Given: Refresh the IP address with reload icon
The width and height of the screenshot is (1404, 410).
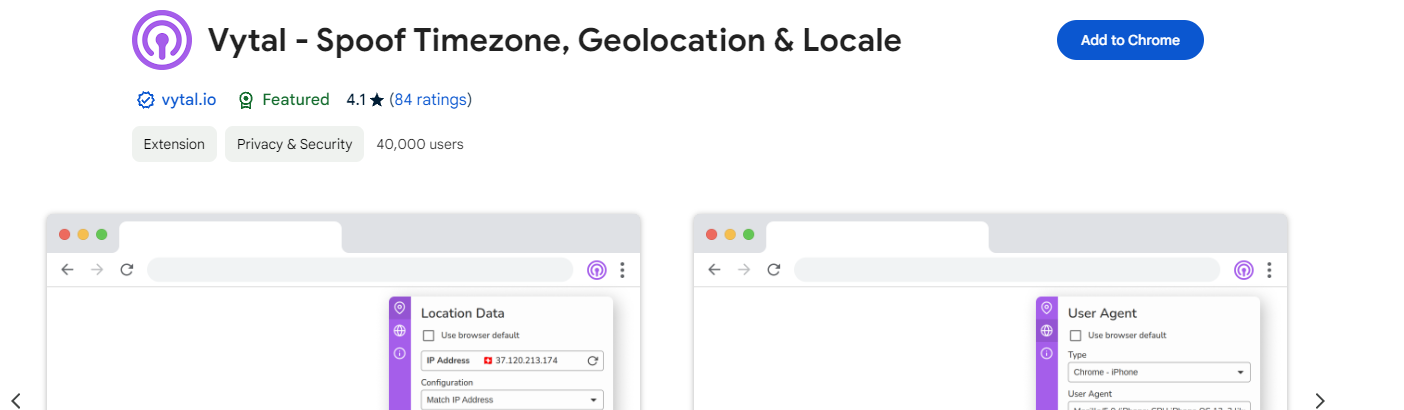Looking at the screenshot, I should pyautogui.click(x=592, y=360).
